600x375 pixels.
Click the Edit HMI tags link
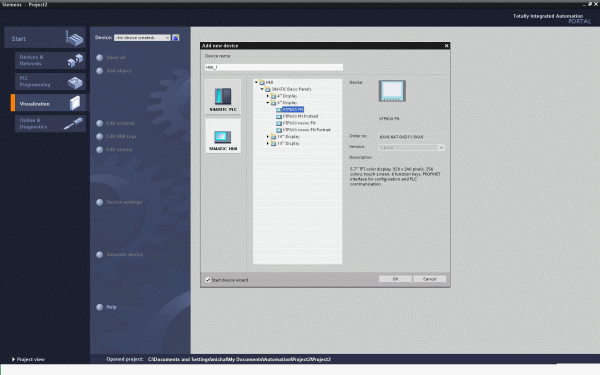(x=121, y=136)
